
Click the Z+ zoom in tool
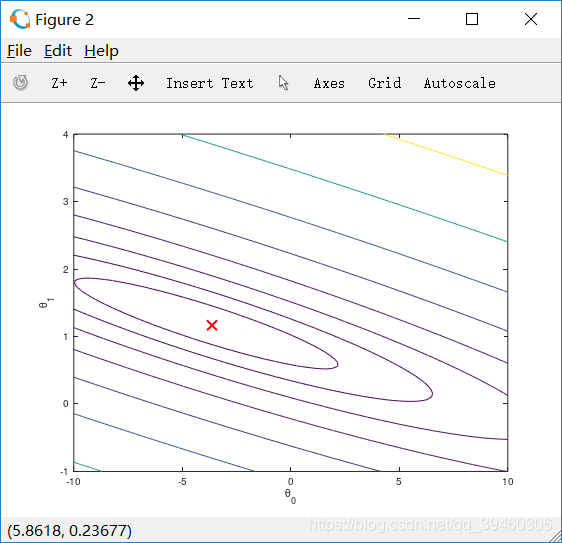pyautogui.click(x=59, y=83)
